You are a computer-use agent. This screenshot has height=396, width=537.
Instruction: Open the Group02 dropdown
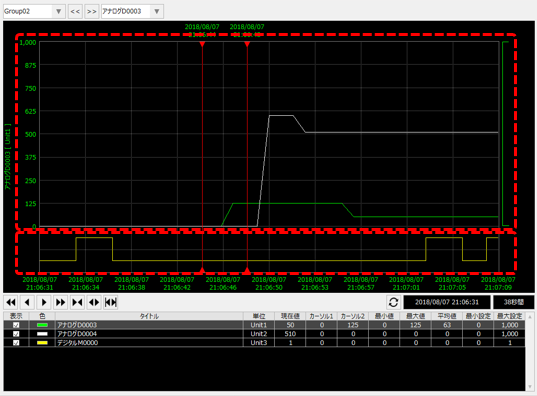(59, 11)
